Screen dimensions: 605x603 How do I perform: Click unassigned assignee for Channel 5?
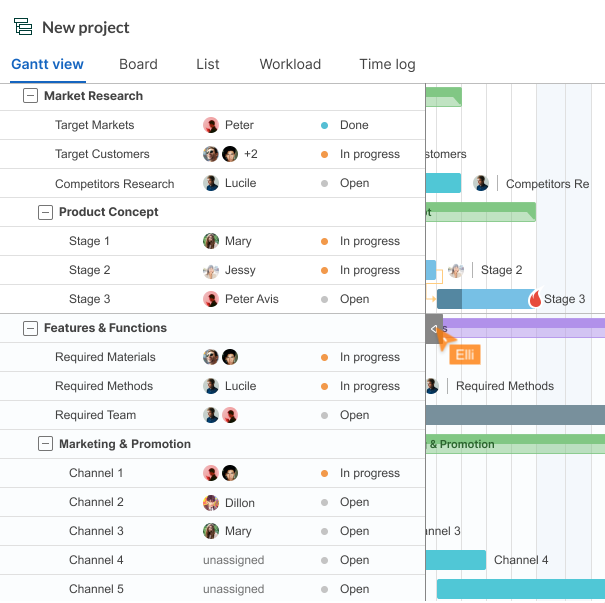(x=233, y=589)
